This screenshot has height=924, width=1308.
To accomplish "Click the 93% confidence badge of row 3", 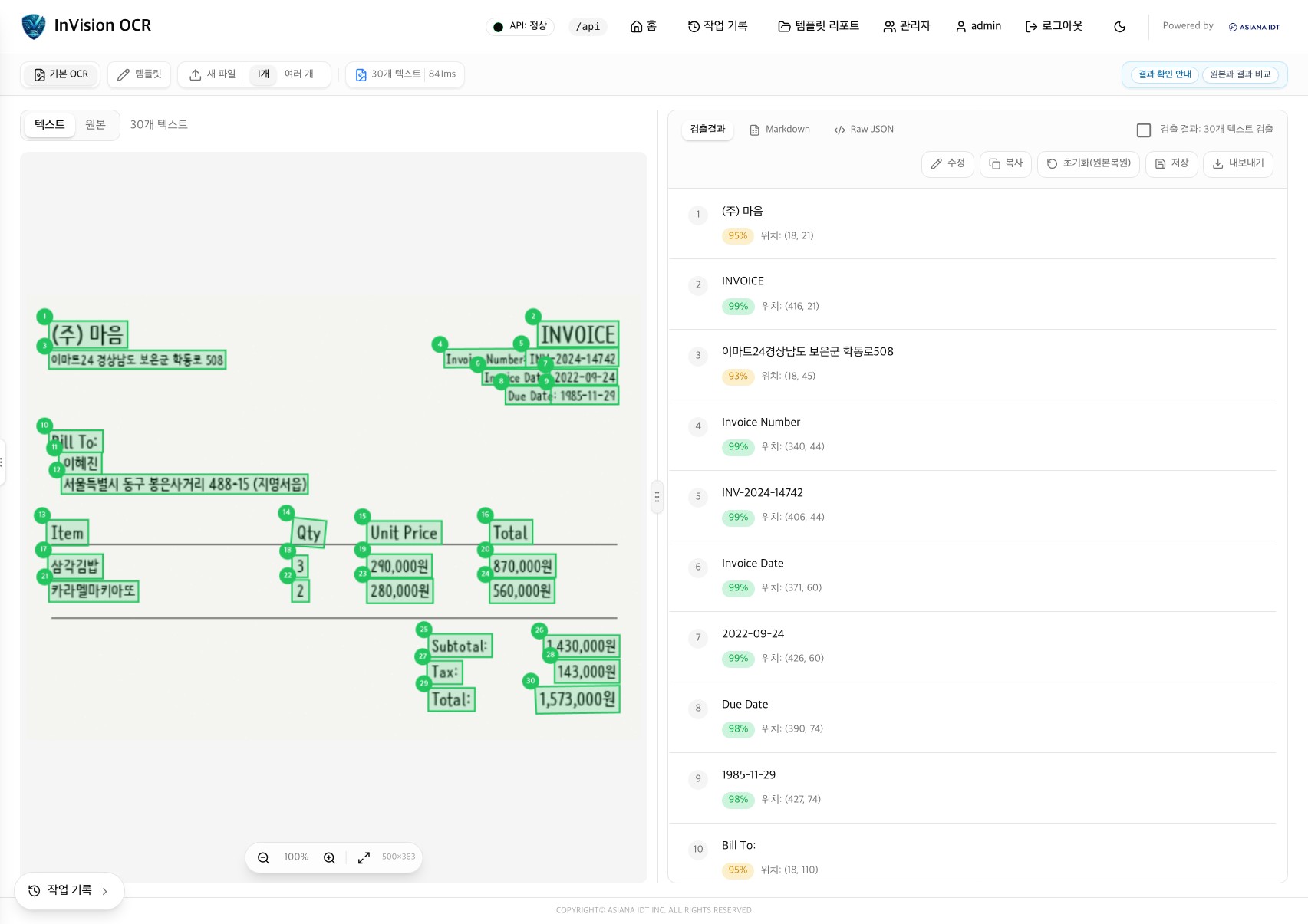I will click(737, 377).
